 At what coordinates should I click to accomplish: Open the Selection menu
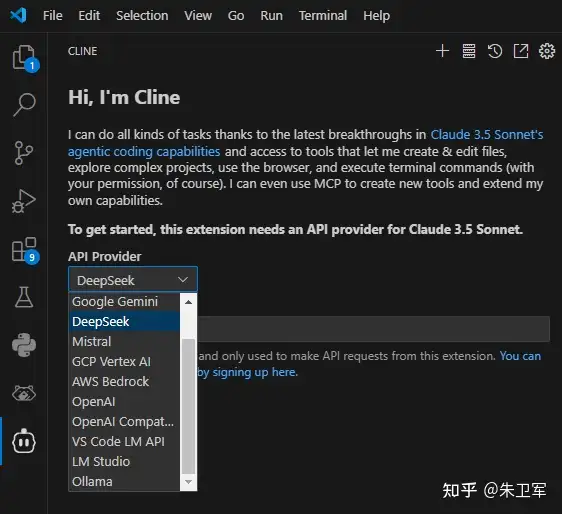pos(142,16)
